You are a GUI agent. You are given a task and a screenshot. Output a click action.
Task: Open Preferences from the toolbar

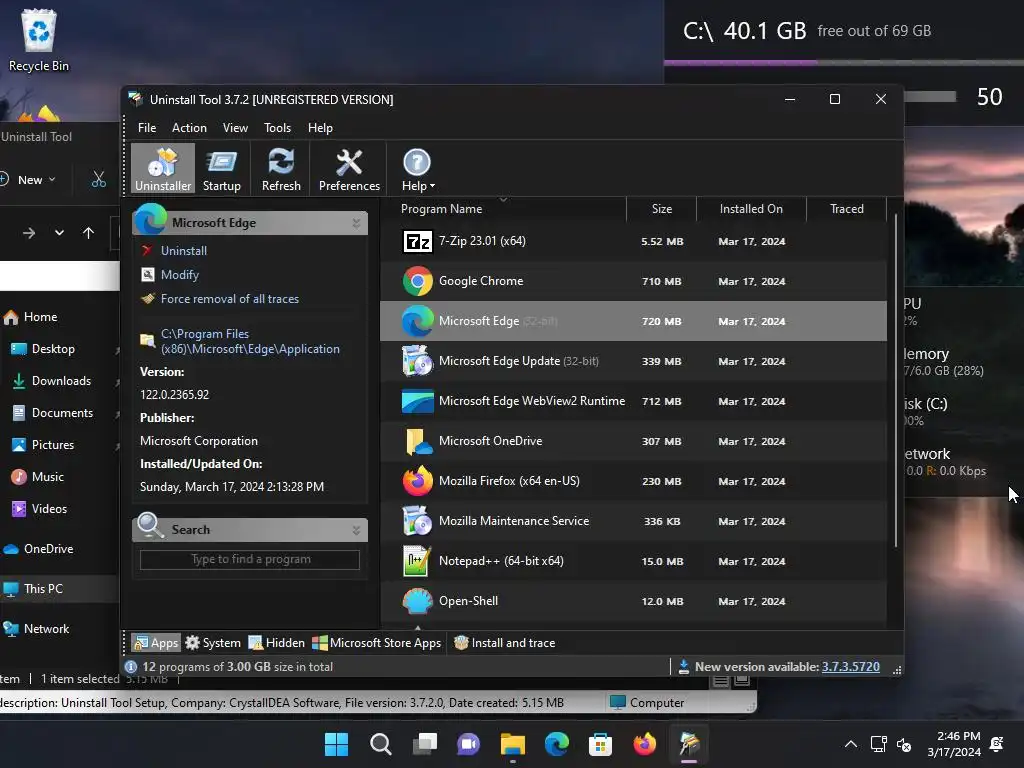[x=349, y=168]
